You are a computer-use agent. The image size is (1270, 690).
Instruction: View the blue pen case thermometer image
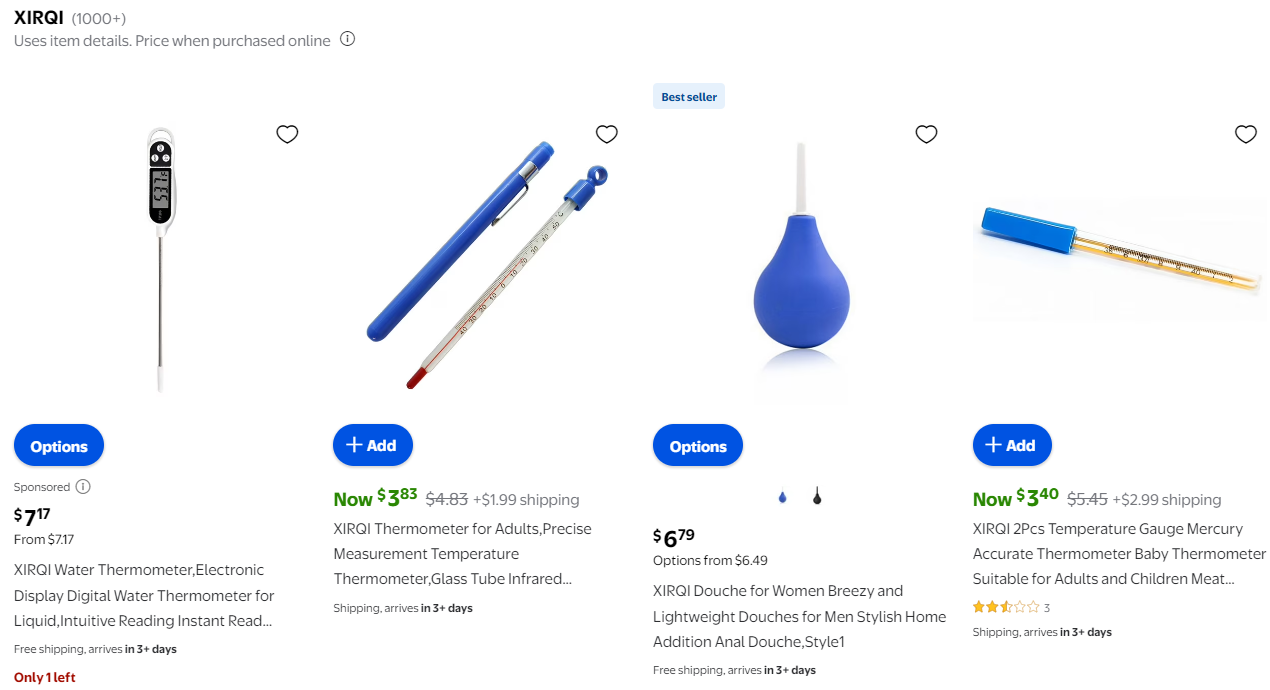click(476, 262)
